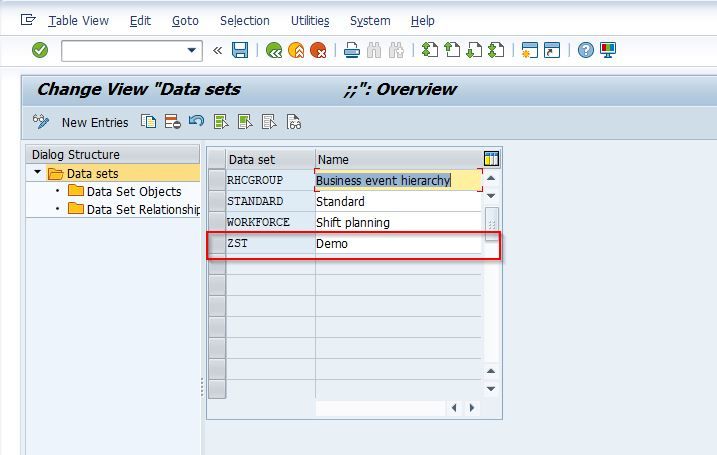
Task: Click the Find Next binoculars icon
Action: click(396, 50)
